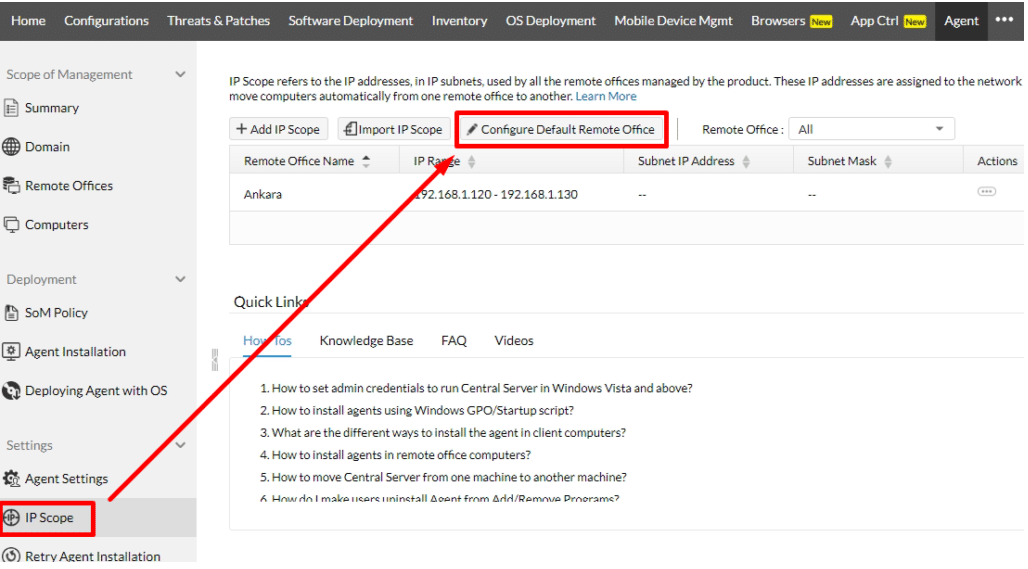The width and height of the screenshot is (1028, 569).
Task: Sort by IP Range column arrows
Action: (x=471, y=161)
